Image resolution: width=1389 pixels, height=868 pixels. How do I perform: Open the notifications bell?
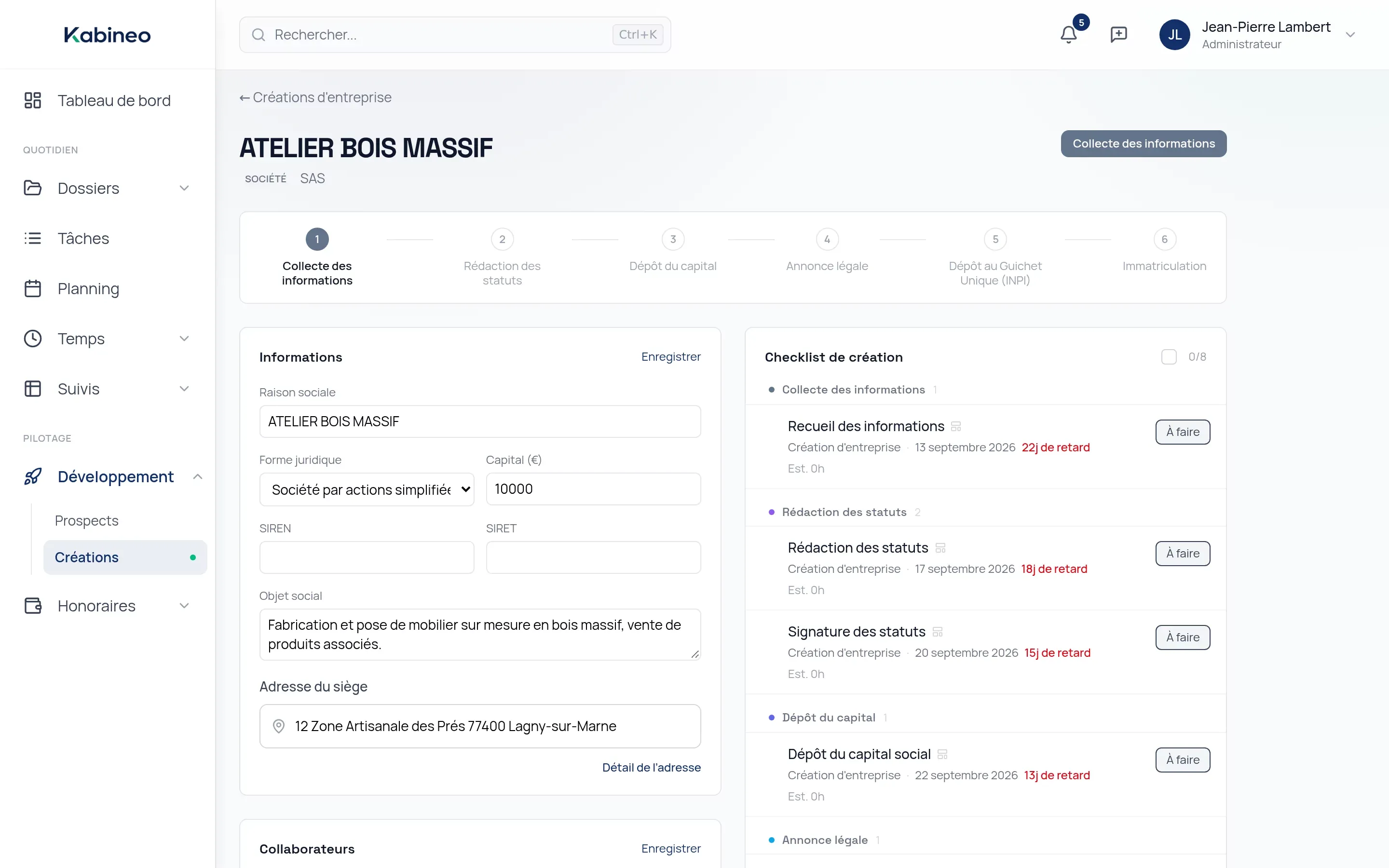pyautogui.click(x=1068, y=34)
